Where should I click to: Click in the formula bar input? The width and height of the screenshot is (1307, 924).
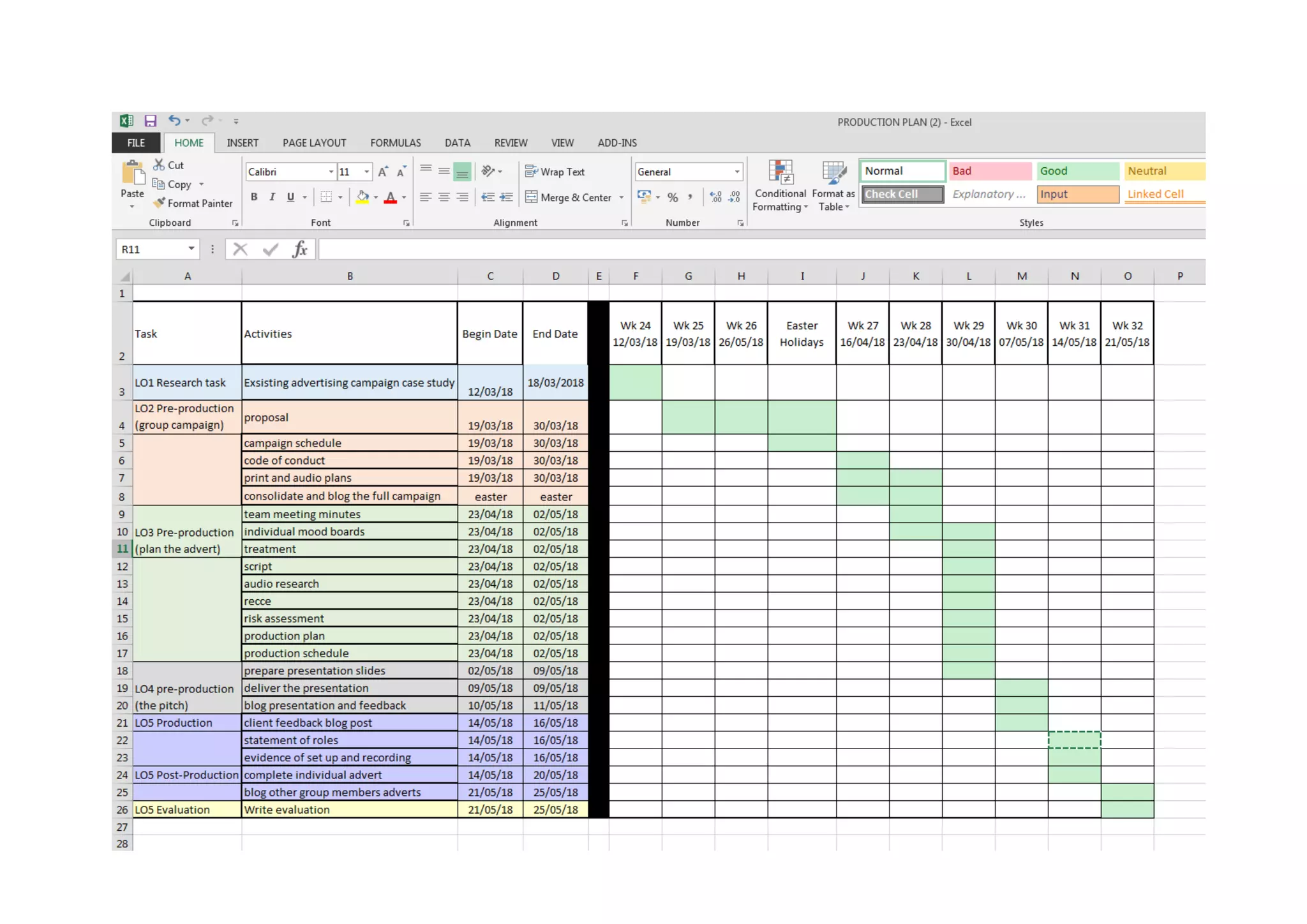click(761, 249)
